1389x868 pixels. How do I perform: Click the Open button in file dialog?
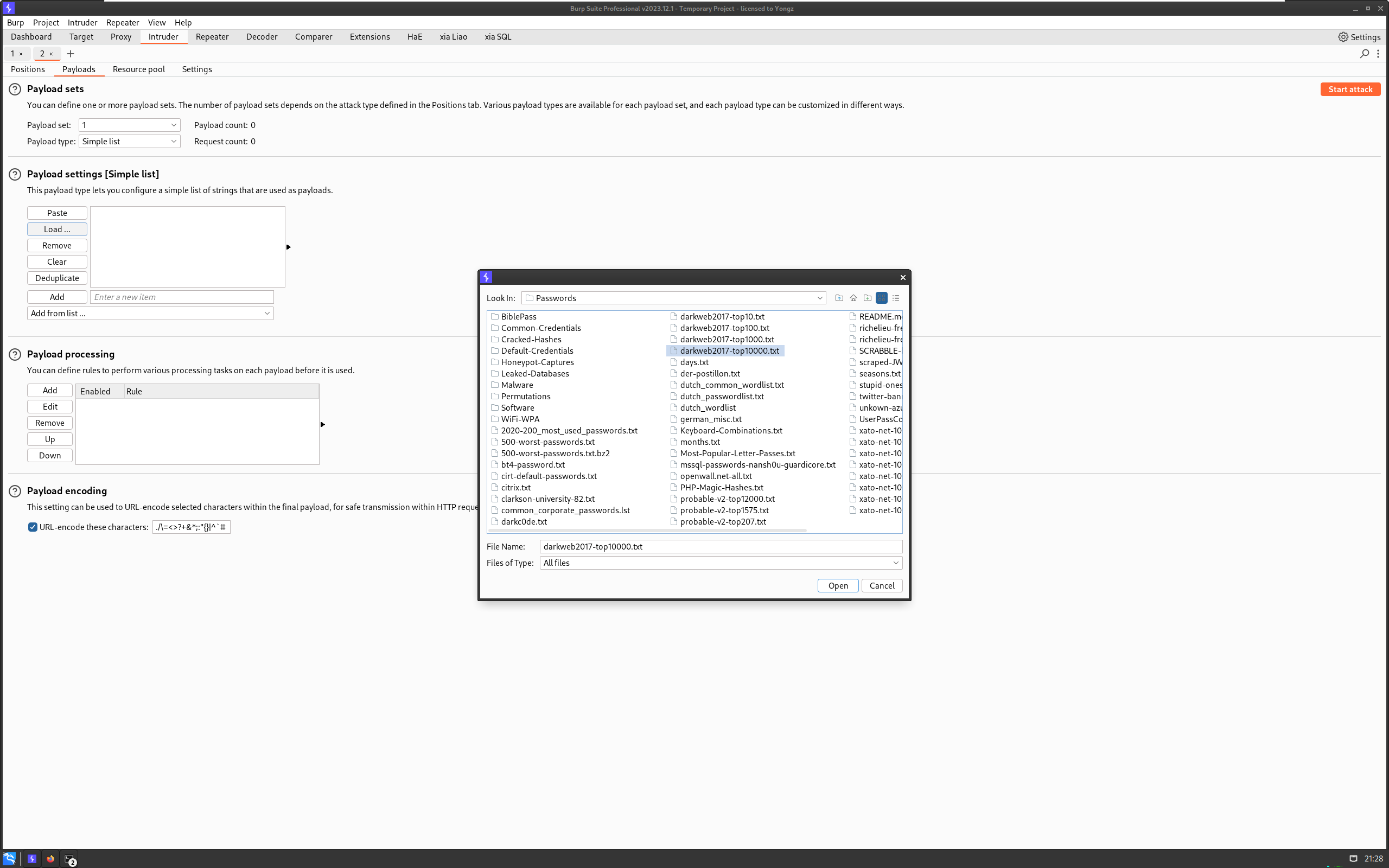coord(838,585)
